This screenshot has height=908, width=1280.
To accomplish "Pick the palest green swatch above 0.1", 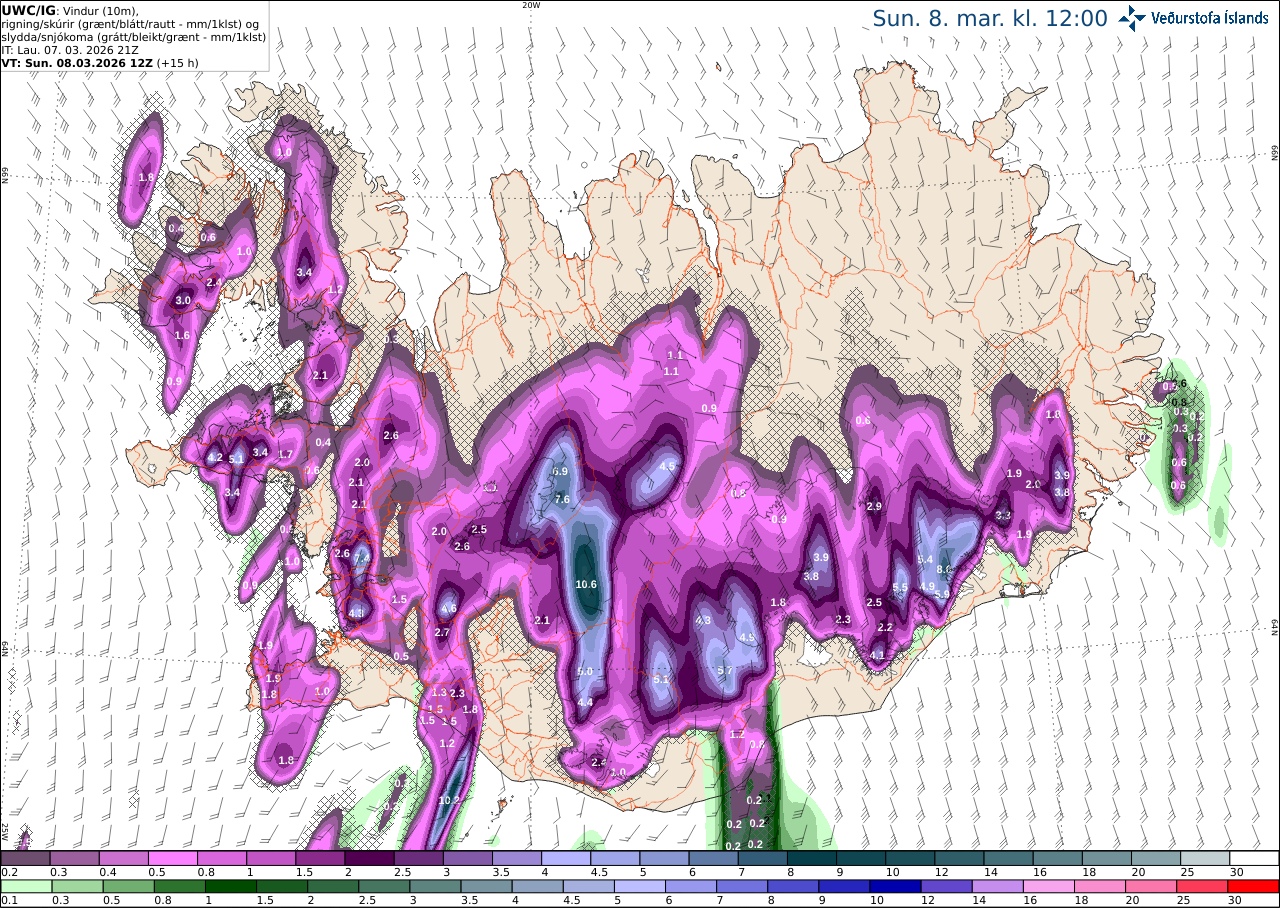I will click(x=25, y=887).
